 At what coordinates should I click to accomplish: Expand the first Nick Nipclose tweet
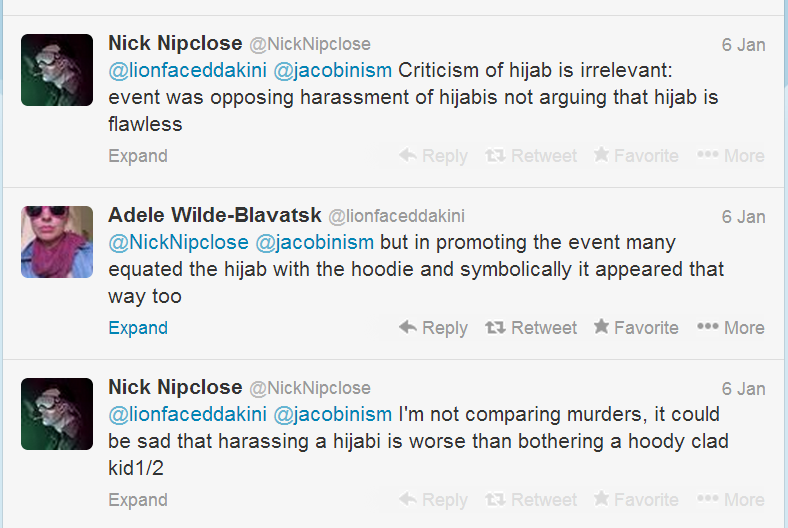[138, 156]
